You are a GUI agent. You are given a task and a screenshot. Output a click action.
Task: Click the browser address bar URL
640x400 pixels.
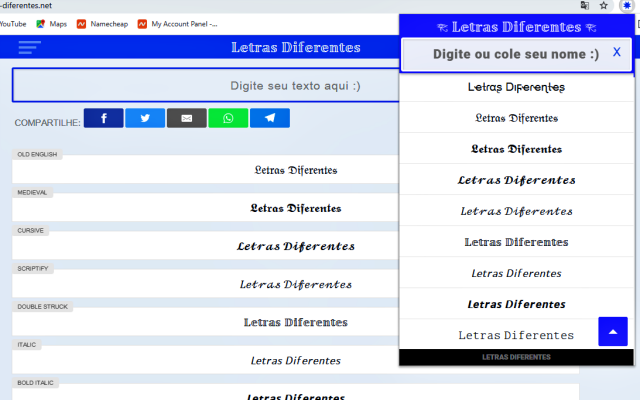[26, 5]
